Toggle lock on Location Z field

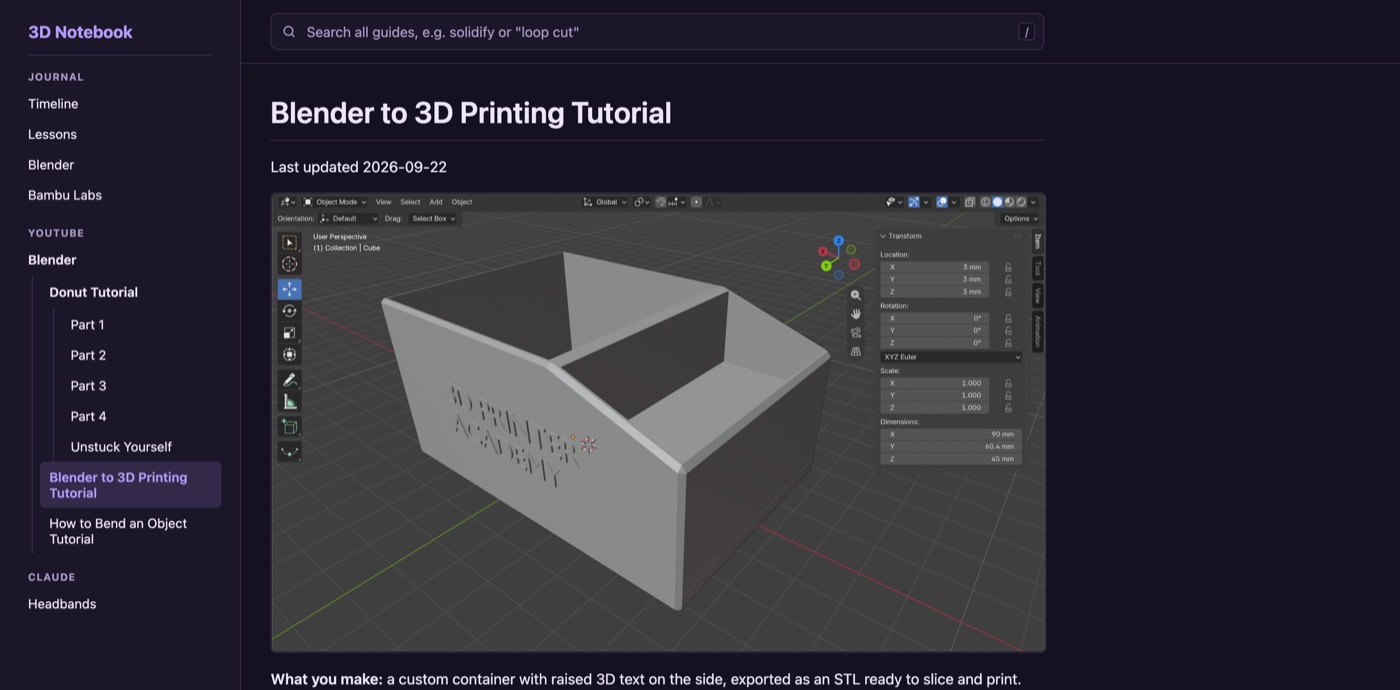coord(1008,292)
